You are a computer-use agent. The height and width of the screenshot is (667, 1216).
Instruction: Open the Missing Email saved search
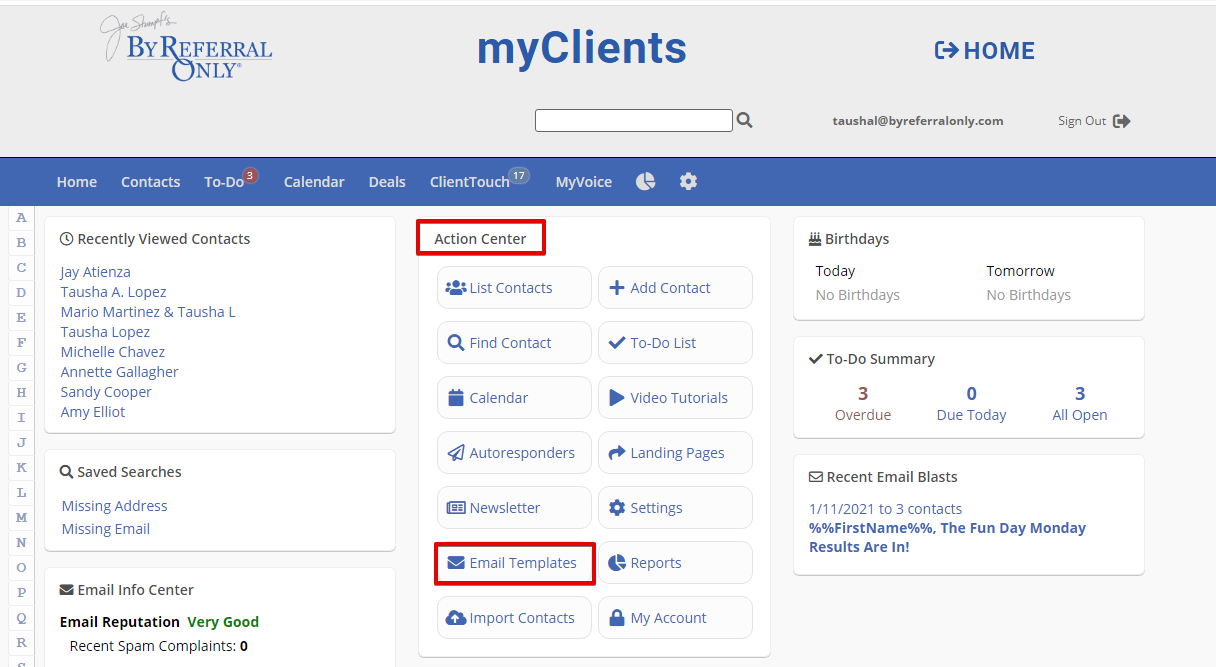click(106, 529)
